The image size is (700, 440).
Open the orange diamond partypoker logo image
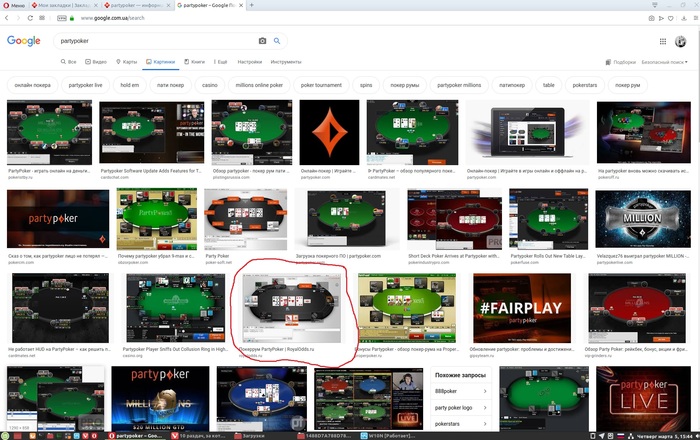pos(329,132)
